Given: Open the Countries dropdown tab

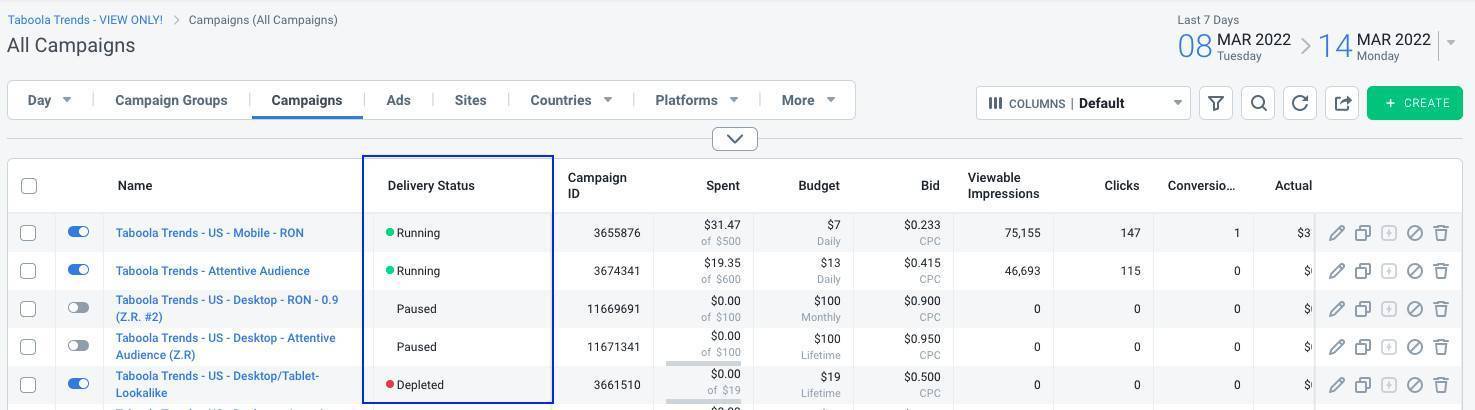Looking at the screenshot, I should (571, 100).
